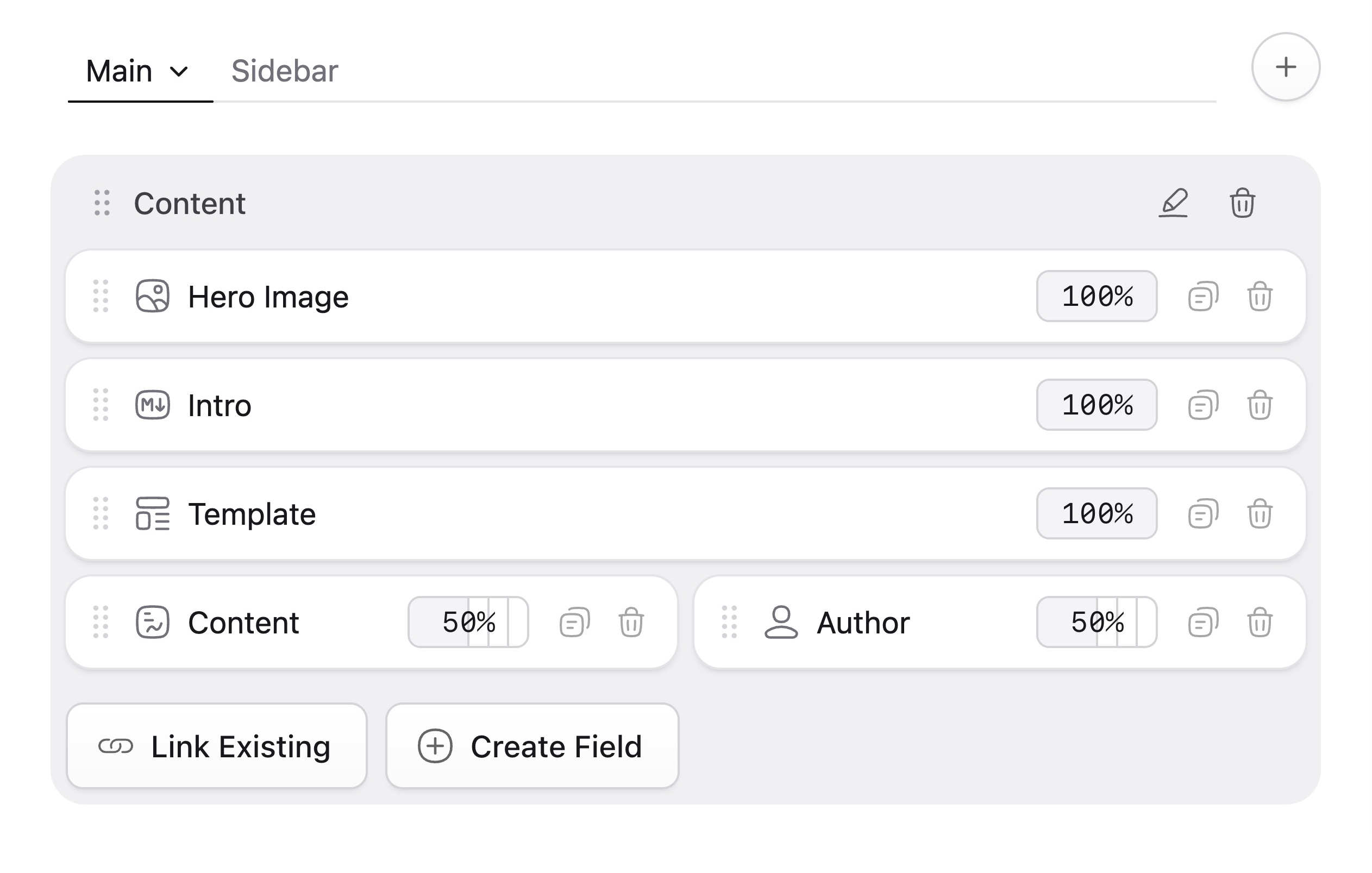
Task: Open Intro 100% width selector
Action: point(1096,405)
